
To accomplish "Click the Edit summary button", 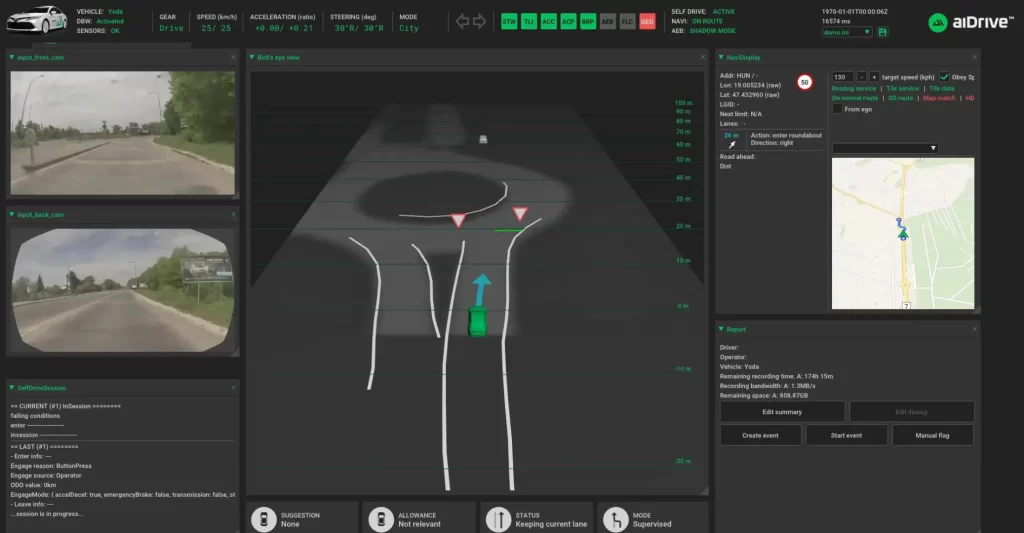I will point(782,412).
